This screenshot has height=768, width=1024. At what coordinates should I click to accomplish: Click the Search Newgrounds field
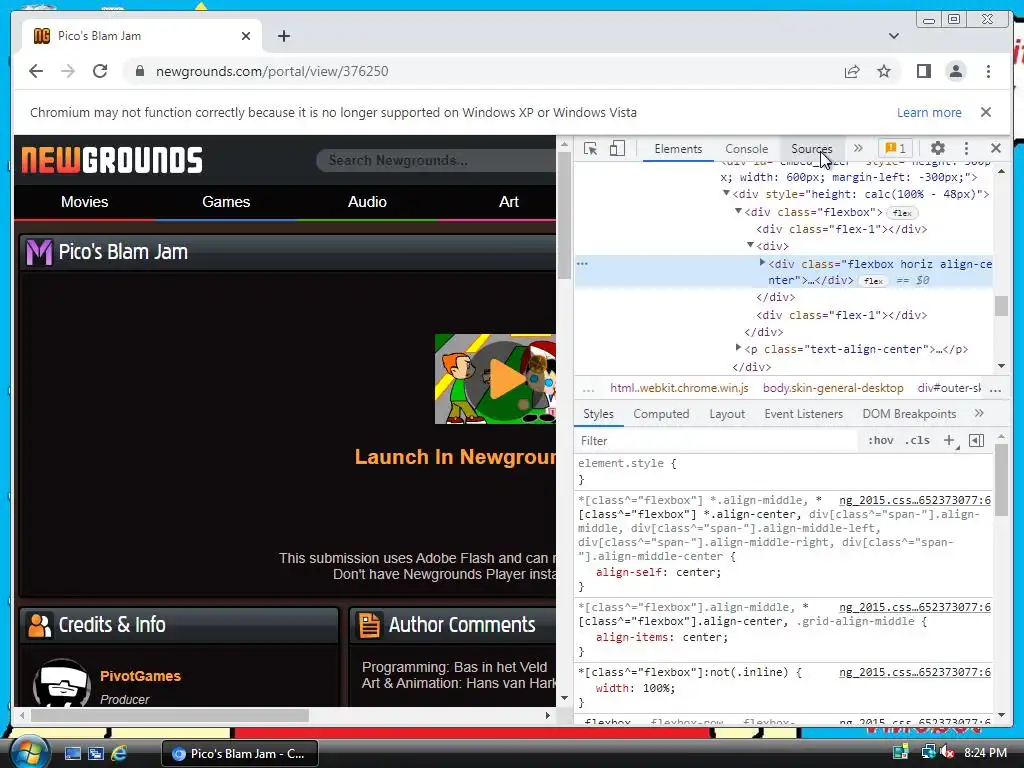pyautogui.click(x=436, y=160)
